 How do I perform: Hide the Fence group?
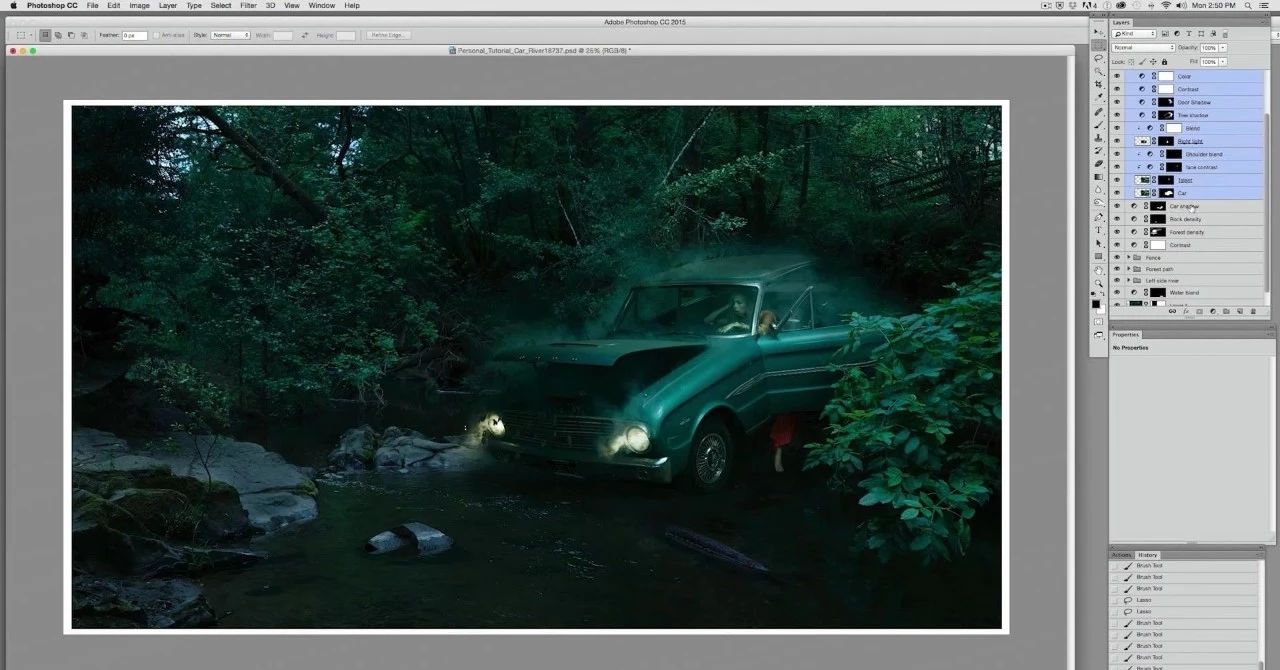[x=1117, y=258]
